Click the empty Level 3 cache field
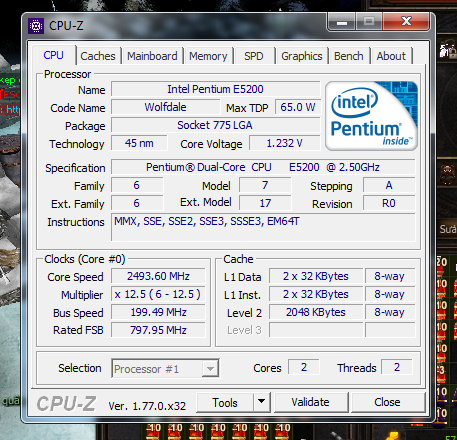The width and height of the screenshot is (457, 440). coord(316,330)
